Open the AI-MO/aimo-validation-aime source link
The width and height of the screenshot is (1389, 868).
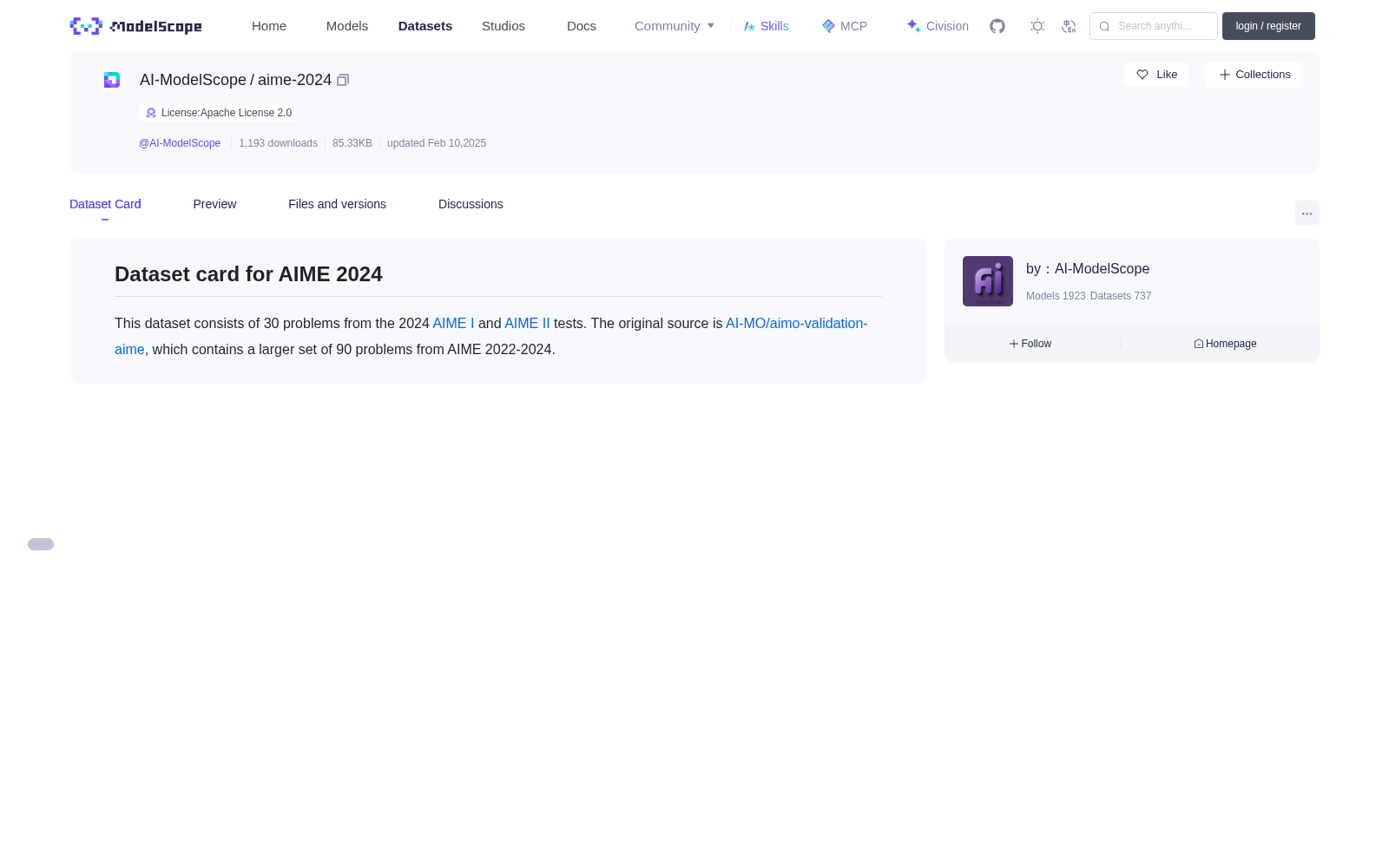[x=796, y=323]
